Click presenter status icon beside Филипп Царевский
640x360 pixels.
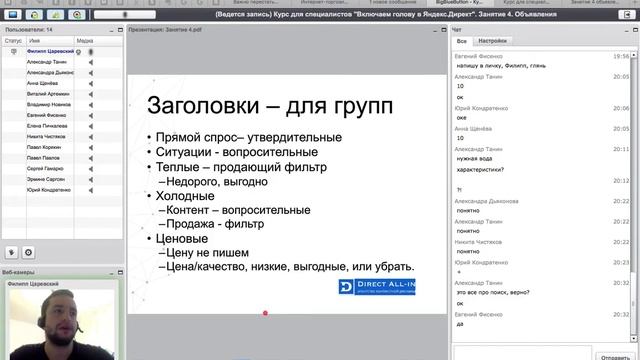click(13, 52)
